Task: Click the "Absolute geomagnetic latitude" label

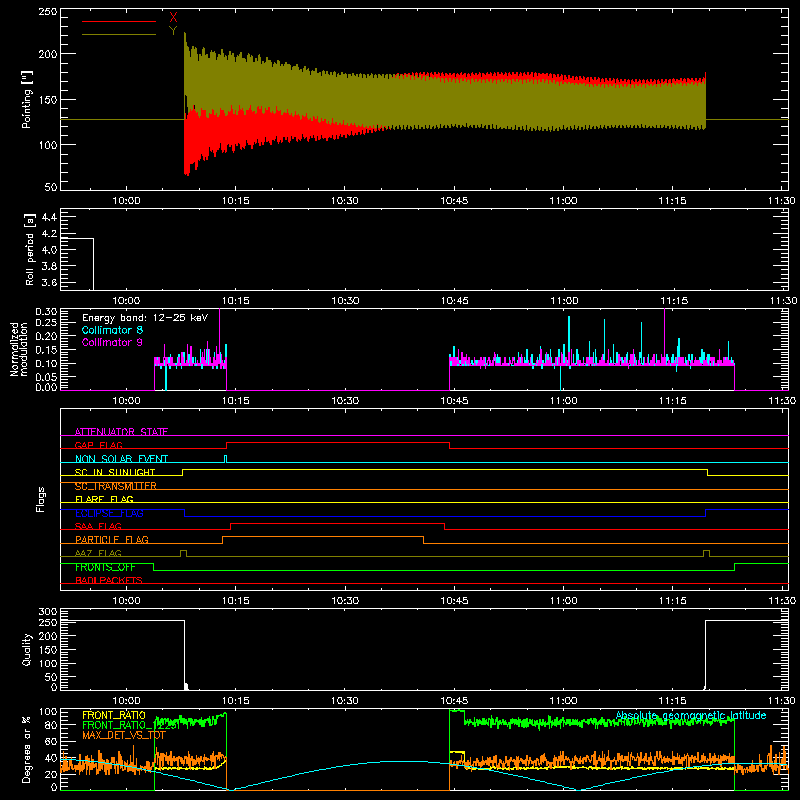Action: (x=691, y=715)
